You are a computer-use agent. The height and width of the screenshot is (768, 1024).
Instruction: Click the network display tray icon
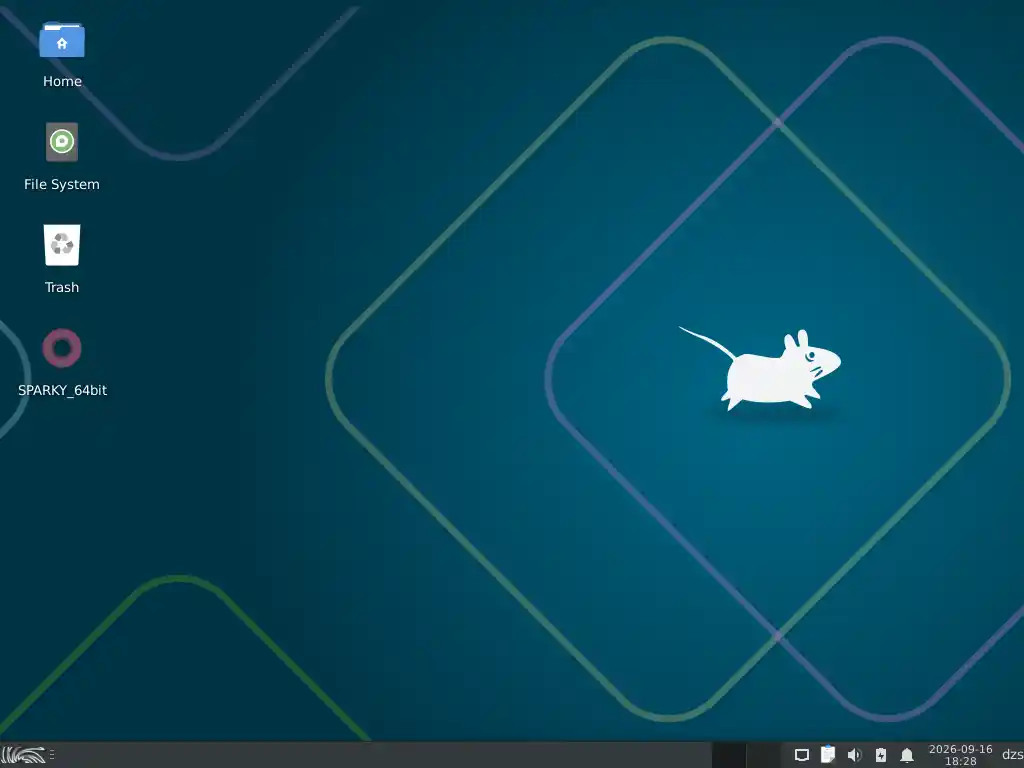[x=802, y=756]
